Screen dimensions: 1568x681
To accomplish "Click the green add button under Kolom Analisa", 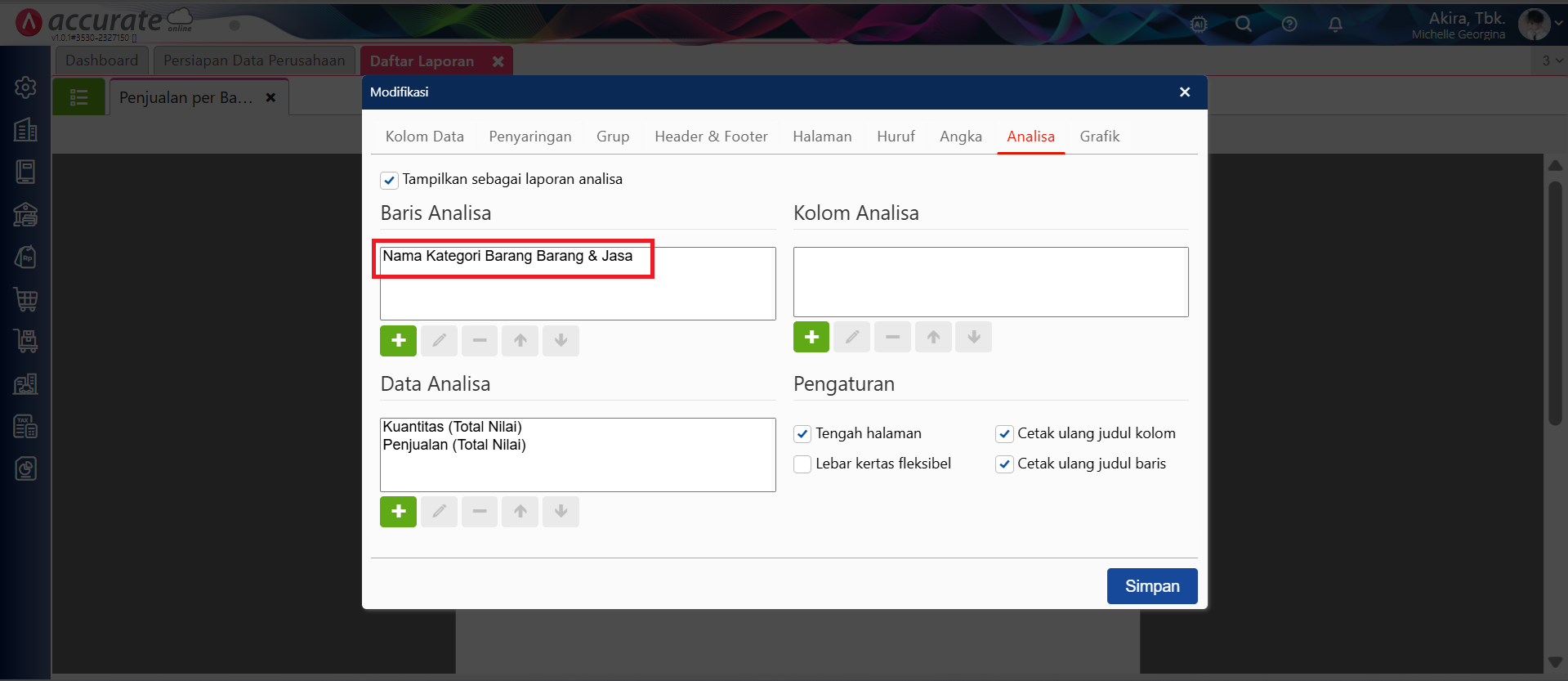I will pos(811,337).
